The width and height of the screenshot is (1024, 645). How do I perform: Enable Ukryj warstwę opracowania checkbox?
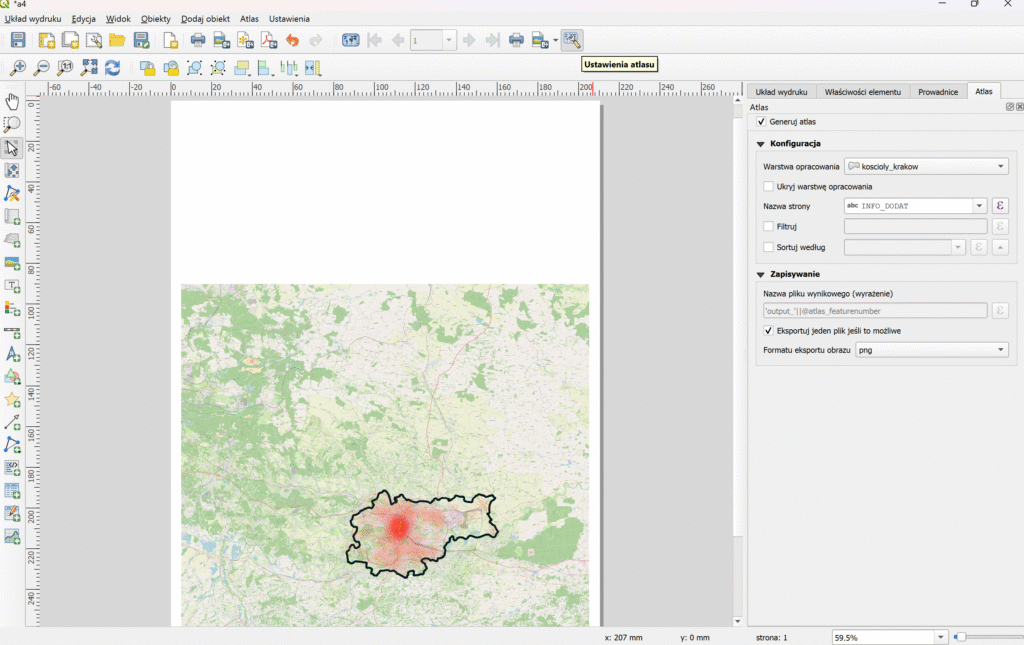pyautogui.click(x=768, y=186)
